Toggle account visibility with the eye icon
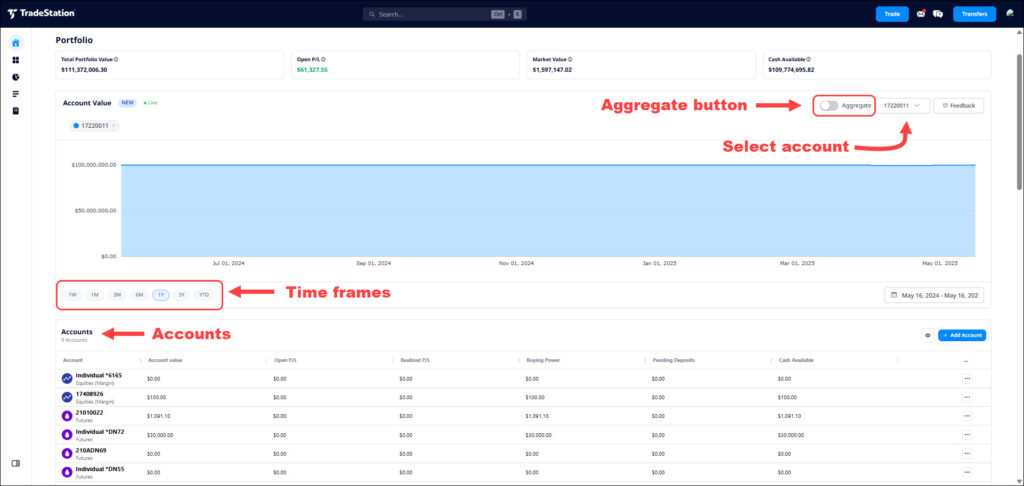 point(927,335)
